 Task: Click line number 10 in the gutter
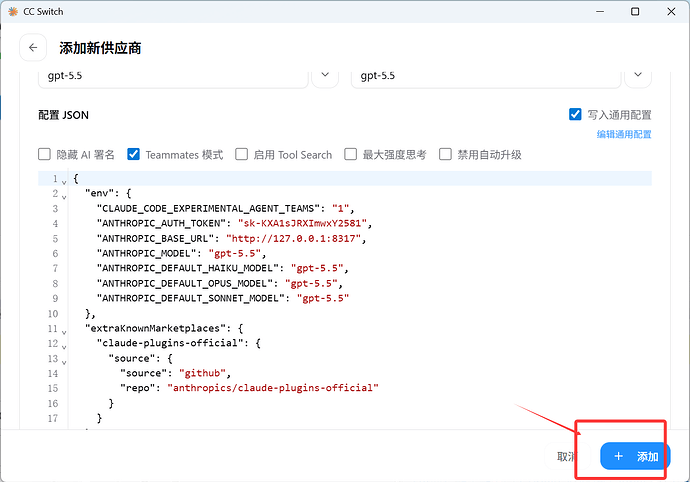(x=53, y=313)
